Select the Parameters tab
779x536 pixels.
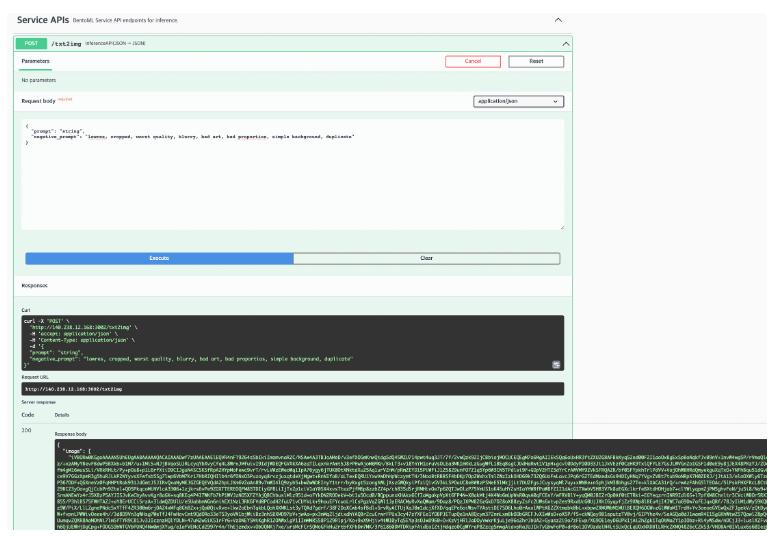[x=35, y=61]
